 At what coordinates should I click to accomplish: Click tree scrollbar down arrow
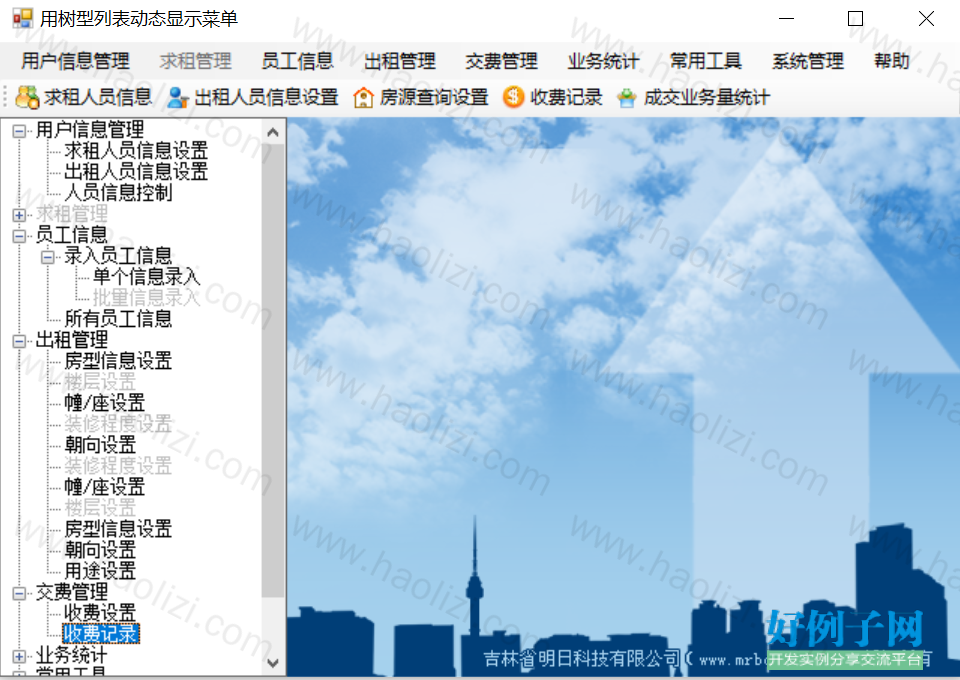pyautogui.click(x=273, y=663)
